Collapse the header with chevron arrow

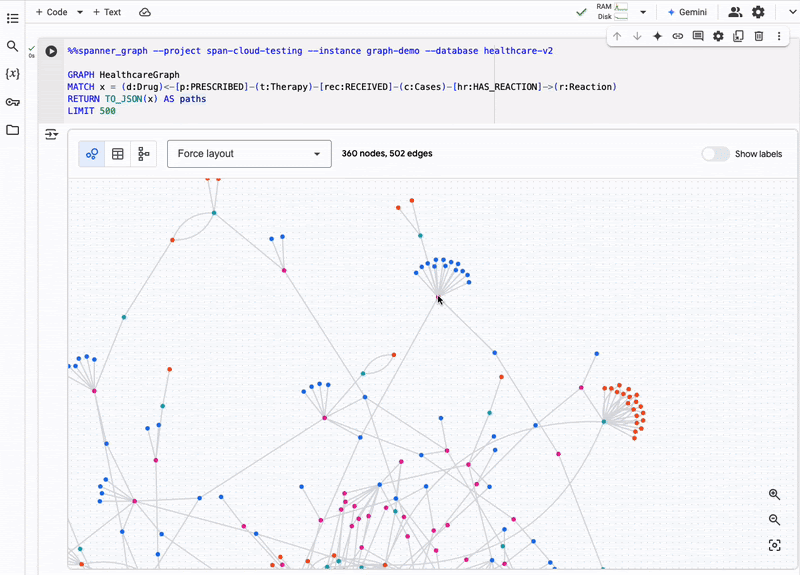tap(792, 12)
